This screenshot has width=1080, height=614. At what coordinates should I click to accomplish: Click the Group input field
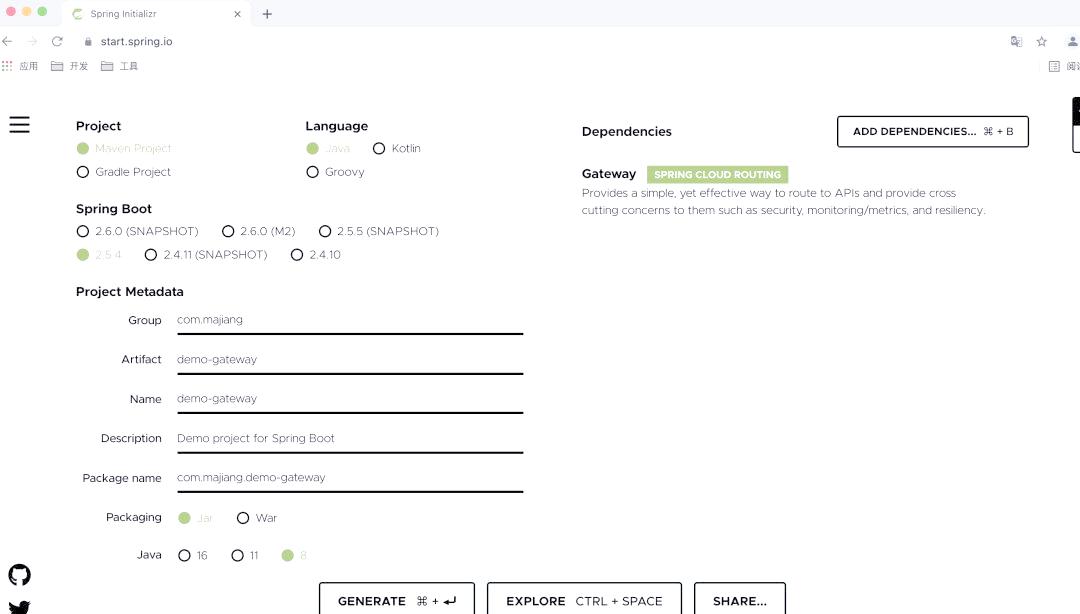pos(350,320)
